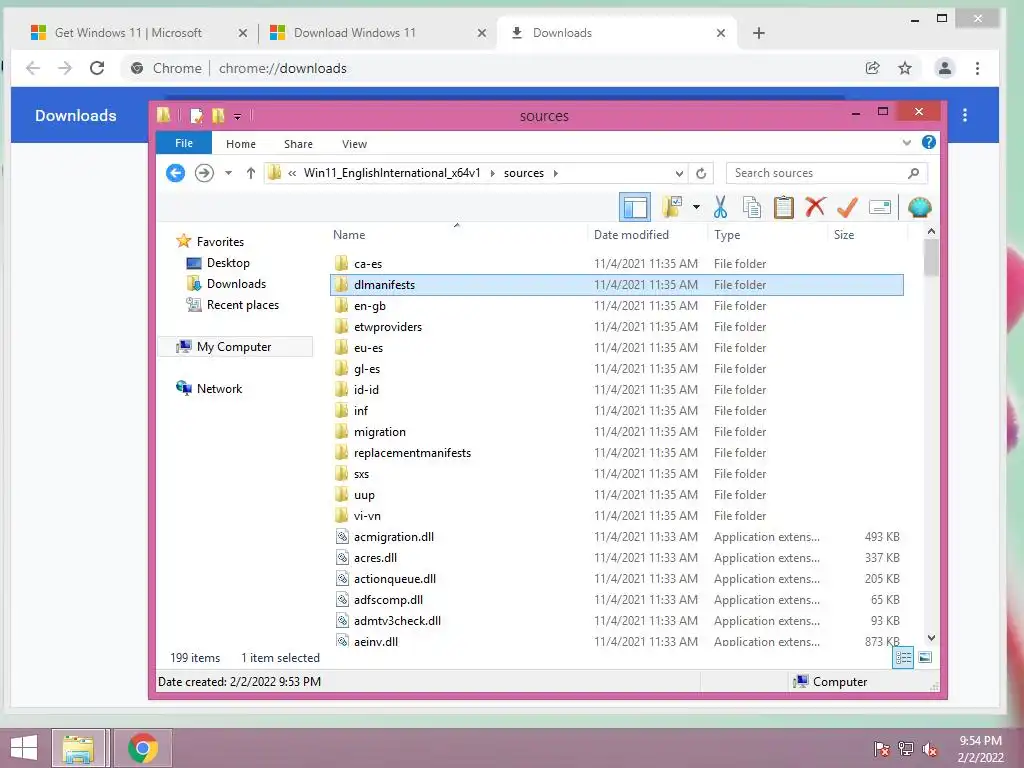This screenshot has height=768, width=1024.
Task: Select the acmigration.dll file
Action: tap(617, 537)
